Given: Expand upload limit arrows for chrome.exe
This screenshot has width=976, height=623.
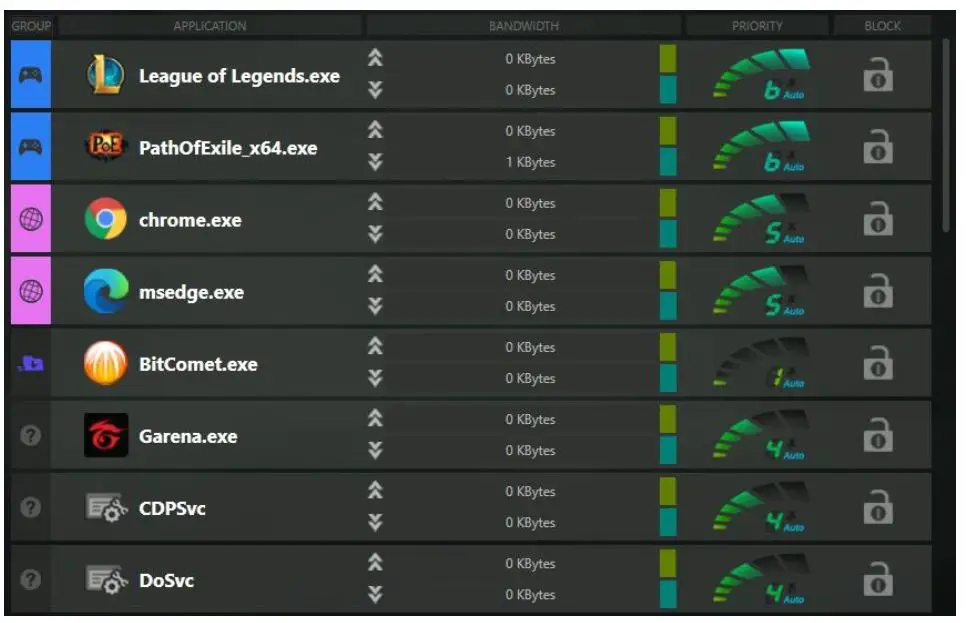Looking at the screenshot, I should point(377,203).
